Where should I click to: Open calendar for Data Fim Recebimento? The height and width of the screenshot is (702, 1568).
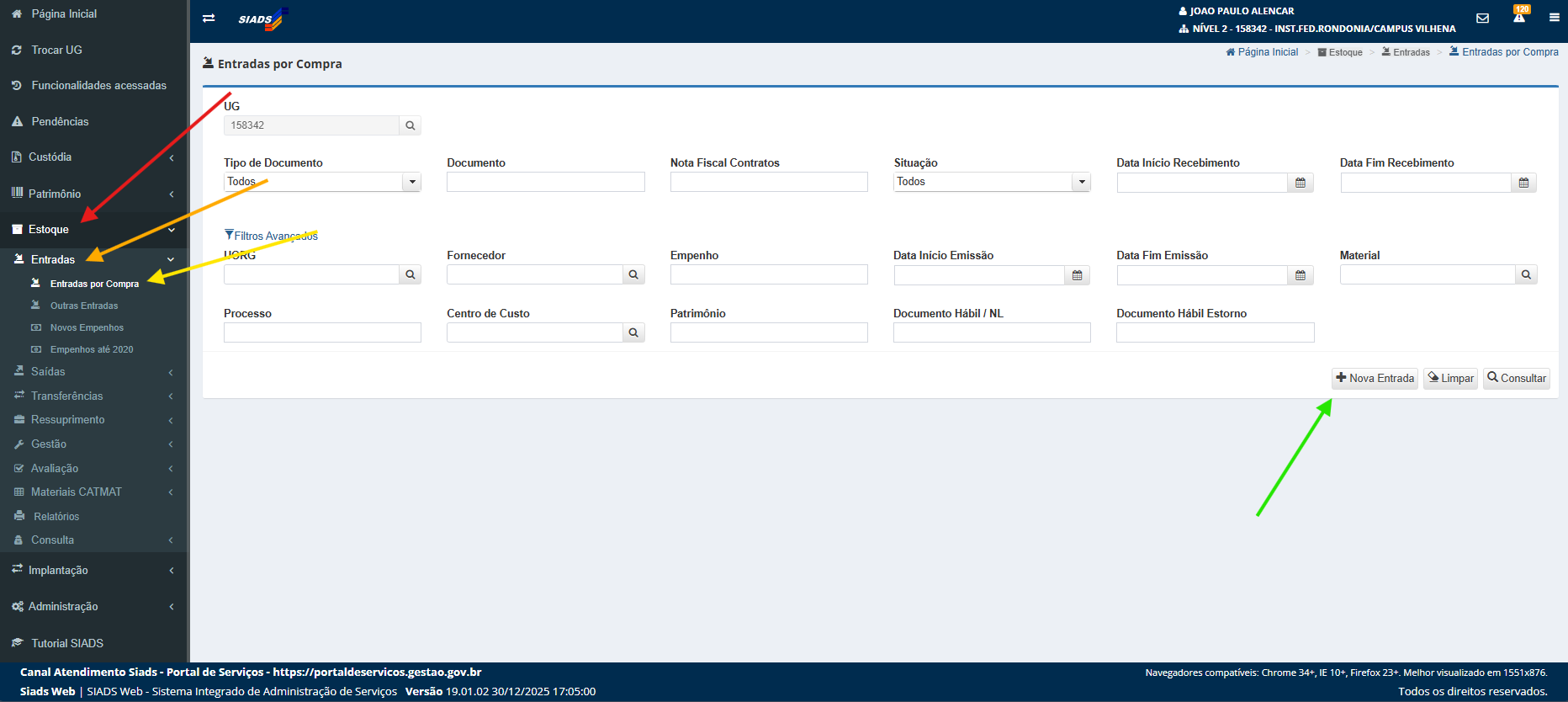[x=1523, y=183]
